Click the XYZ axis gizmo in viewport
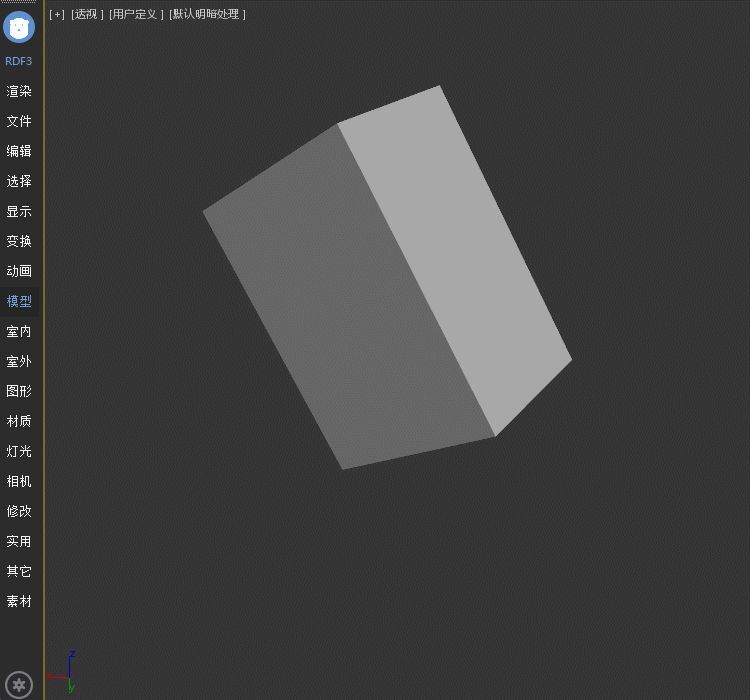The height and width of the screenshot is (700, 750). pyautogui.click(x=65, y=672)
